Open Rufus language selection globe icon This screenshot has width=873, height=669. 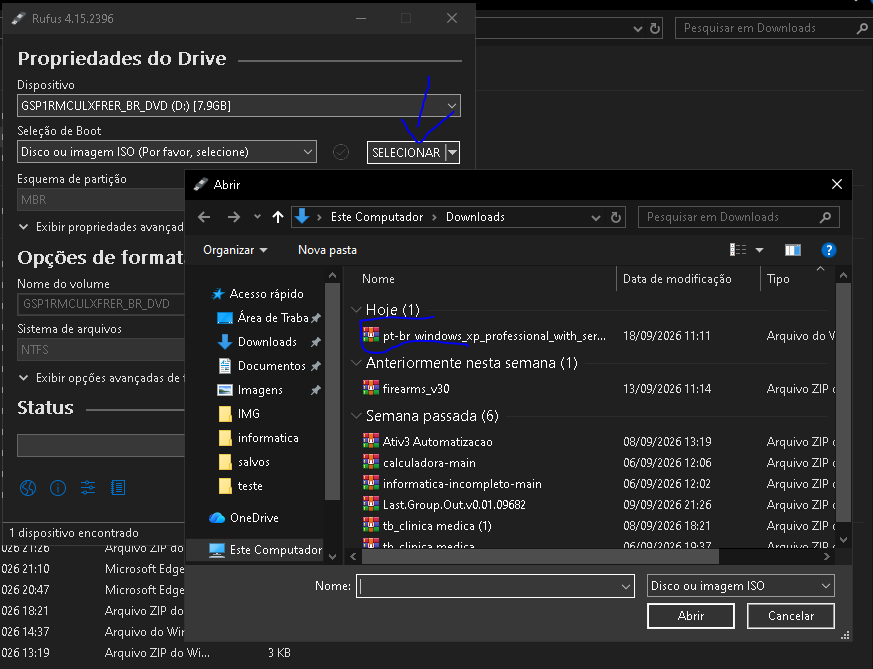click(x=28, y=488)
